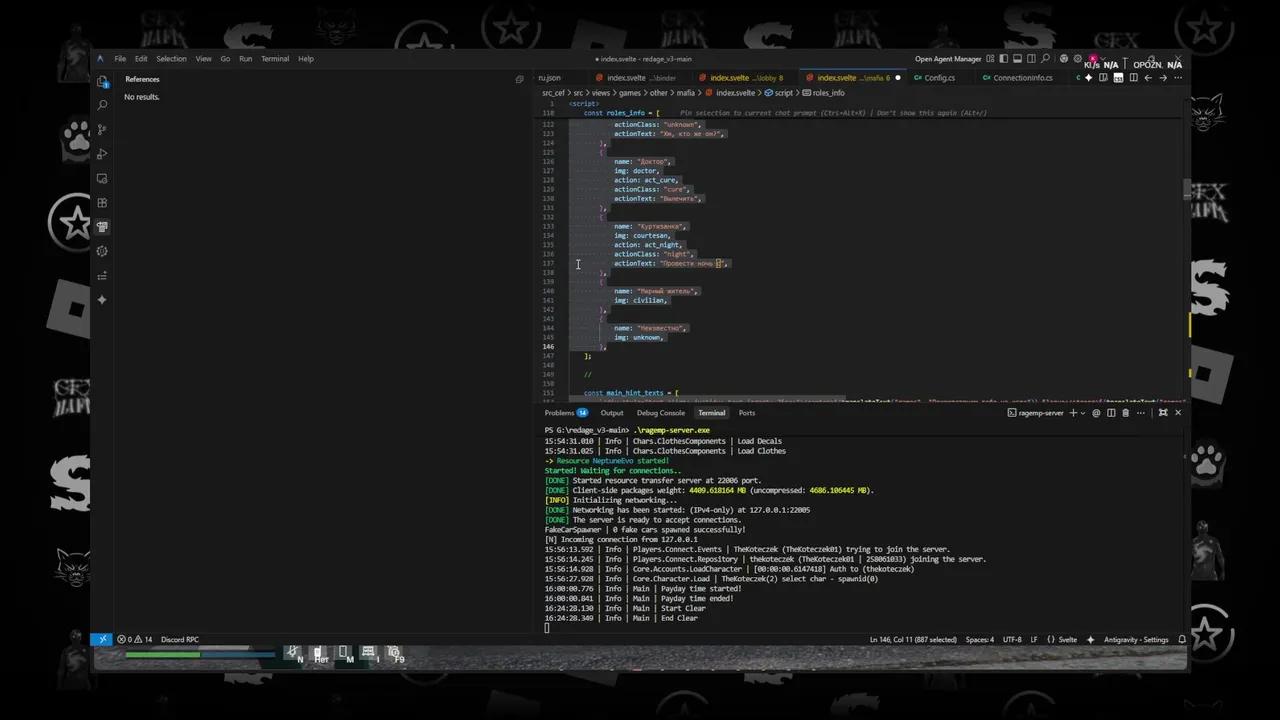1280x720 pixels.
Task: Open the new terminal launch profile dropdown
Action: 1084,413
